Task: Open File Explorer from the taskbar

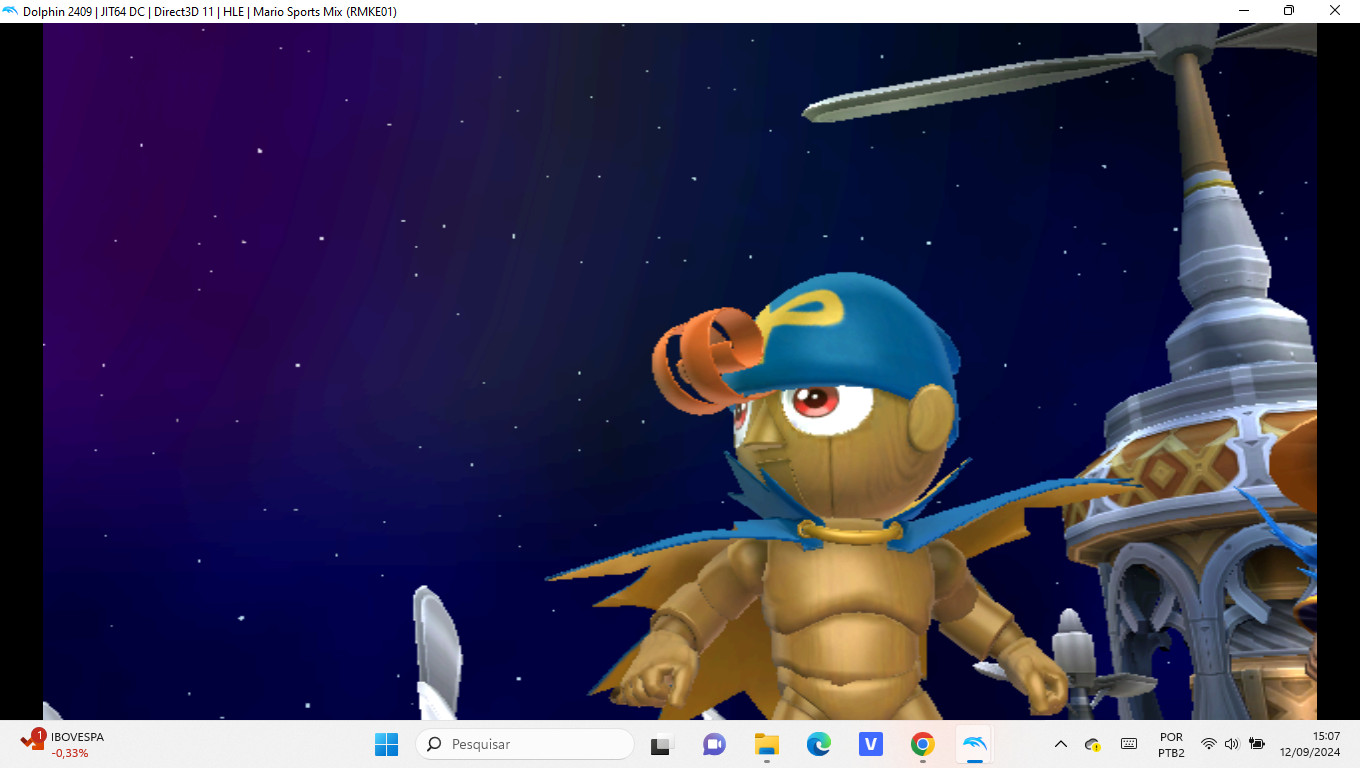Action: [x=767, y=743]
